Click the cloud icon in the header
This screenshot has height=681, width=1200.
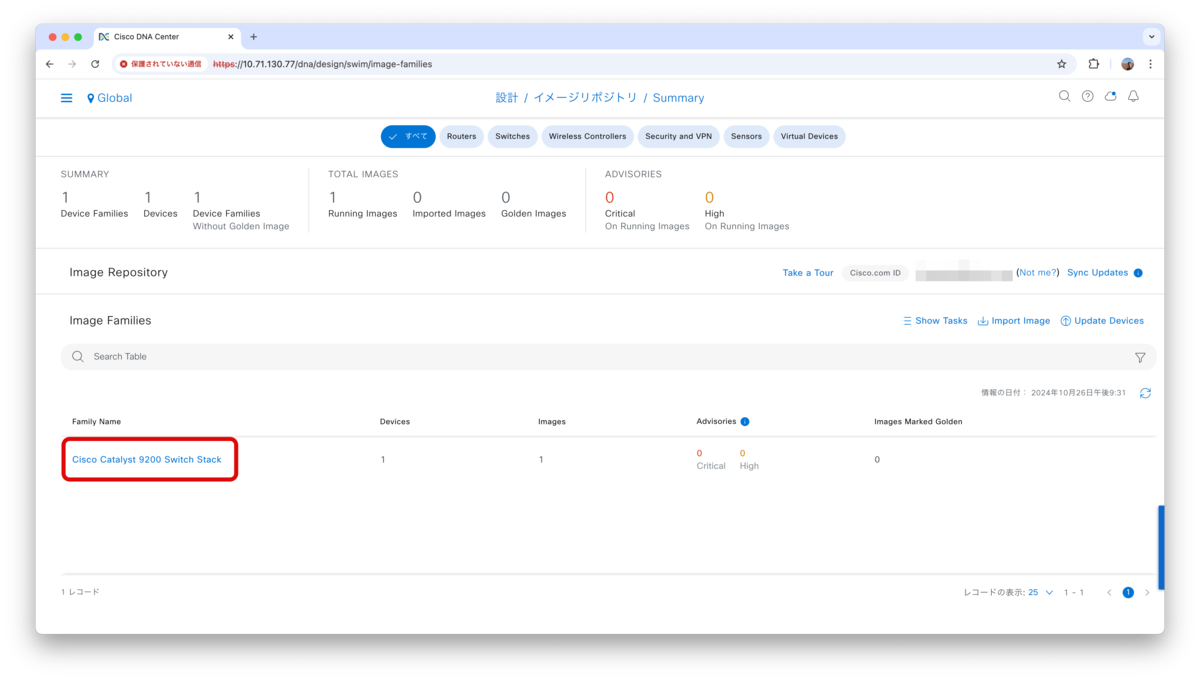1110,97
